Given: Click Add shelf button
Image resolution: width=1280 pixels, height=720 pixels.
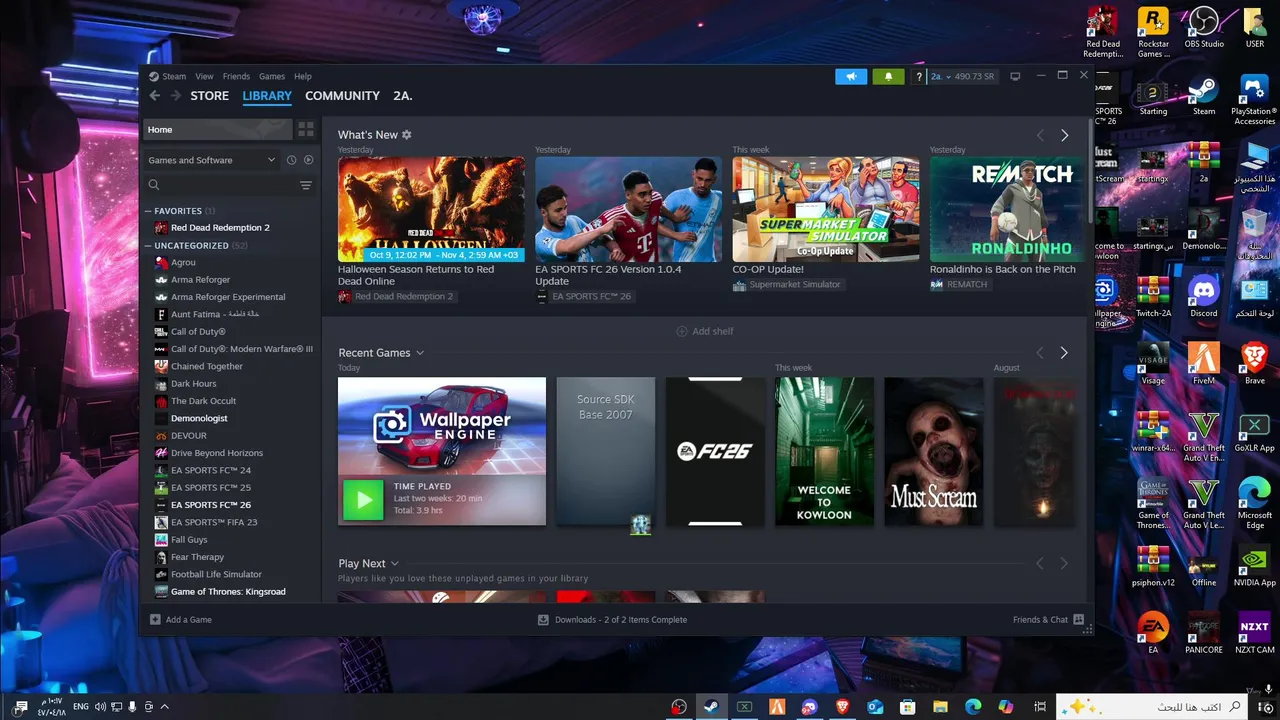Looking at the screenshot, I should [x=705, y=331].
